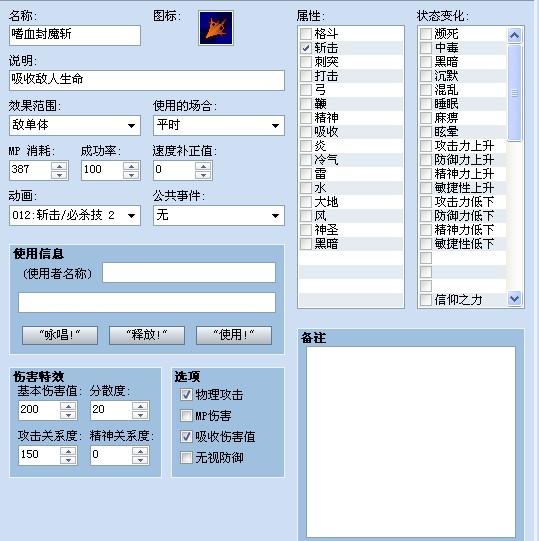Increase 分散度 with up arrow
539x541 pixels.
point(140,406)
